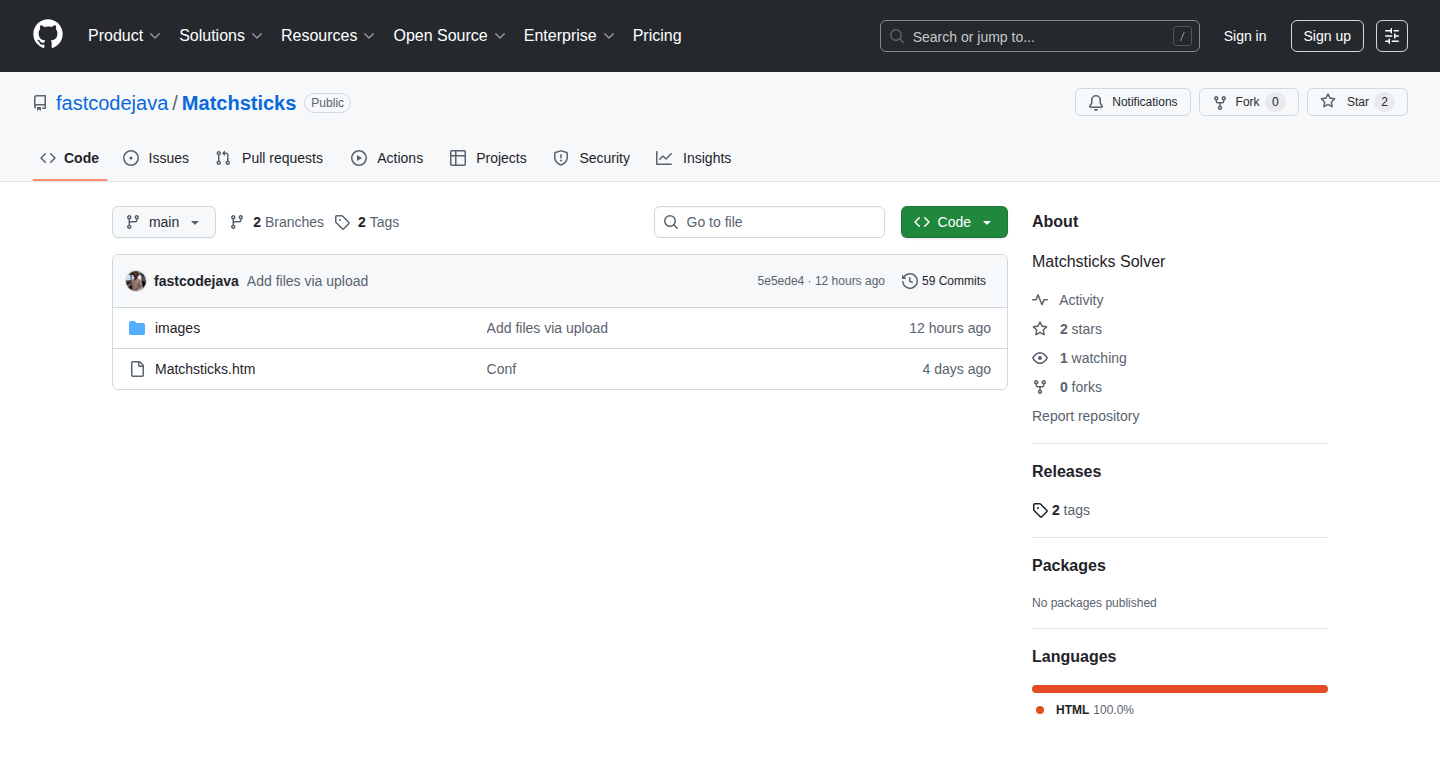Click the Matchsticks.htm file icon

pyautogui.click(x=137, y=369)
